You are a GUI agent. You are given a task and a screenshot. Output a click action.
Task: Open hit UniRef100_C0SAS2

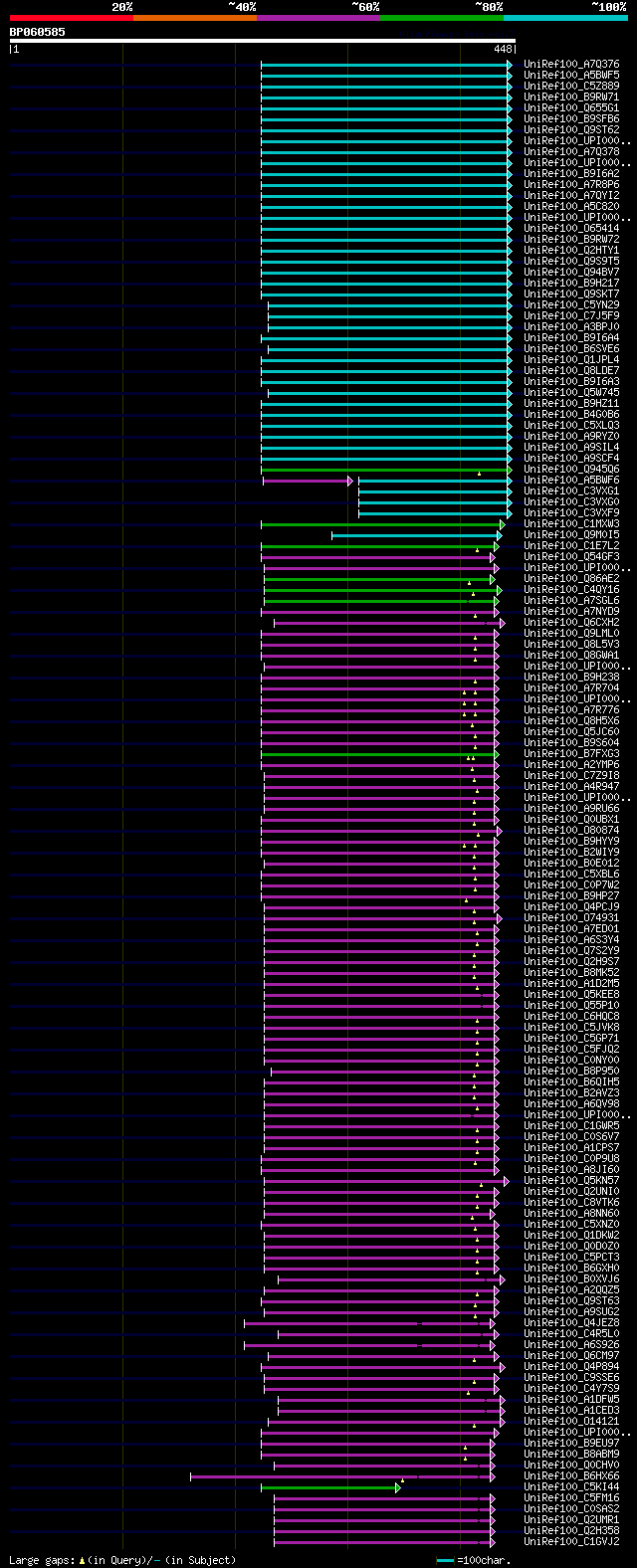pos(571,1509)
